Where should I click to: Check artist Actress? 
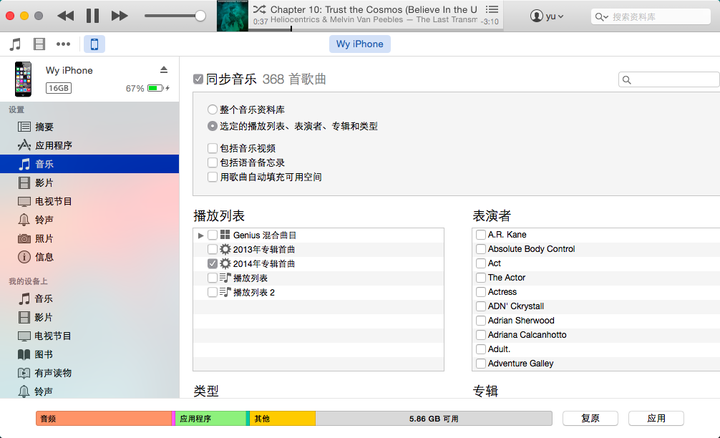point(481,292)
